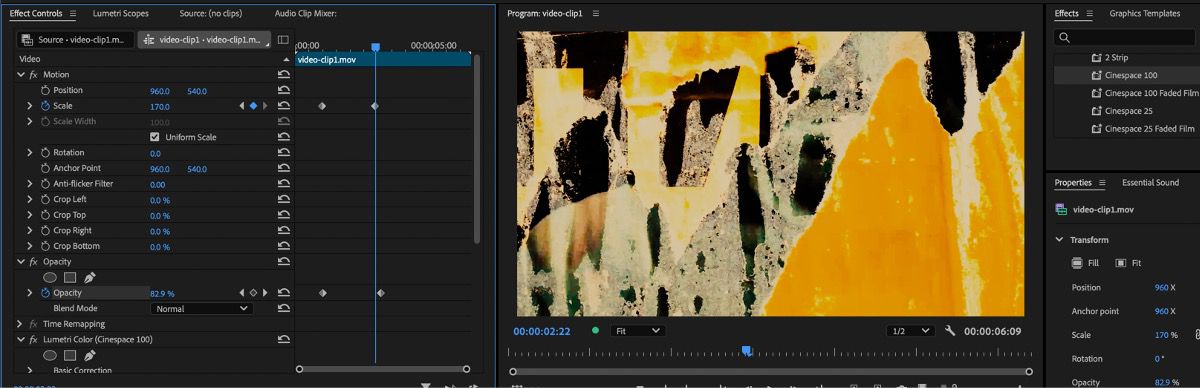Reset the Crop Bottom parameter
The height and width of the screenshot is (388, 1200).
click(284, 246)
